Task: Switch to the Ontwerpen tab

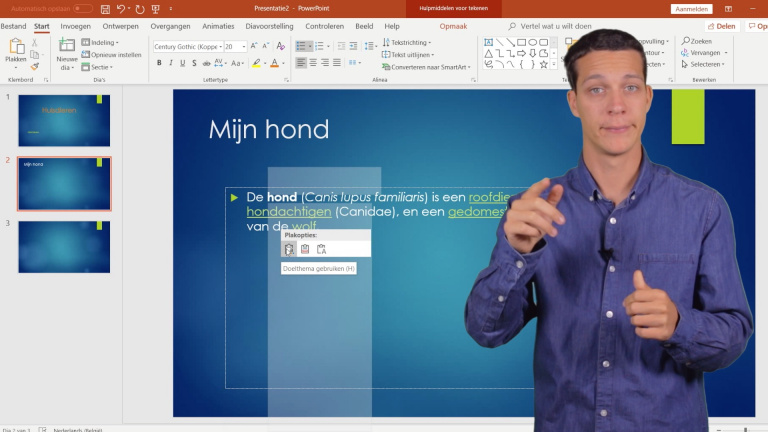Action: click(x=120, y=26)
